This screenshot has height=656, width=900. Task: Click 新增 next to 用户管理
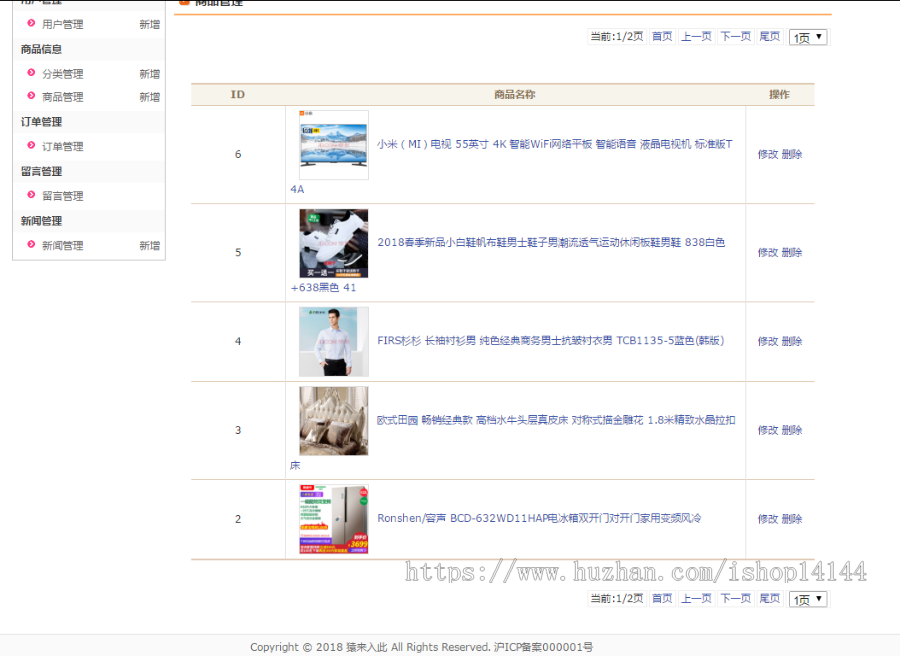point(148,24)
